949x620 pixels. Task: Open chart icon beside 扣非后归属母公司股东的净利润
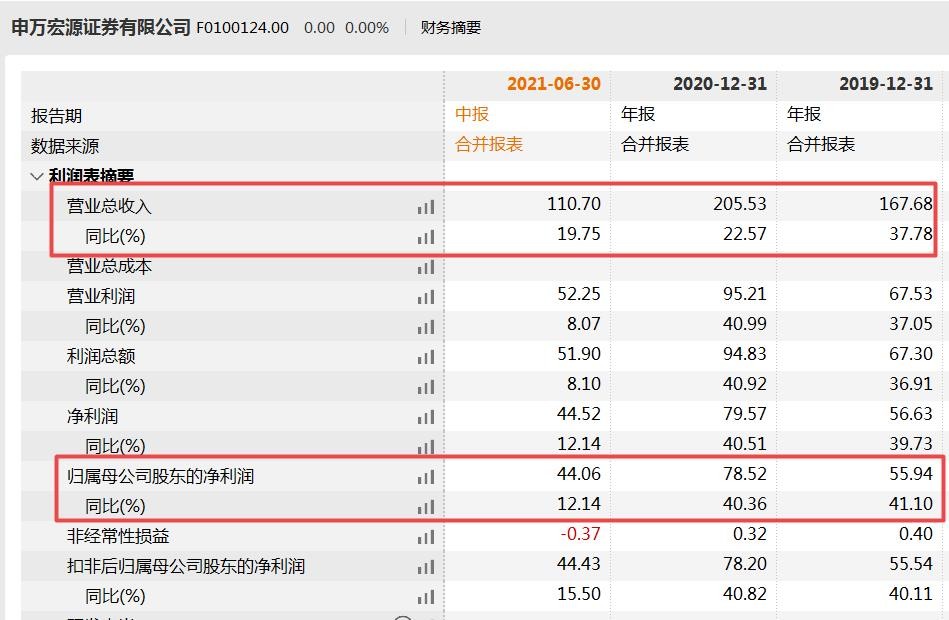[x=425, y=566]
